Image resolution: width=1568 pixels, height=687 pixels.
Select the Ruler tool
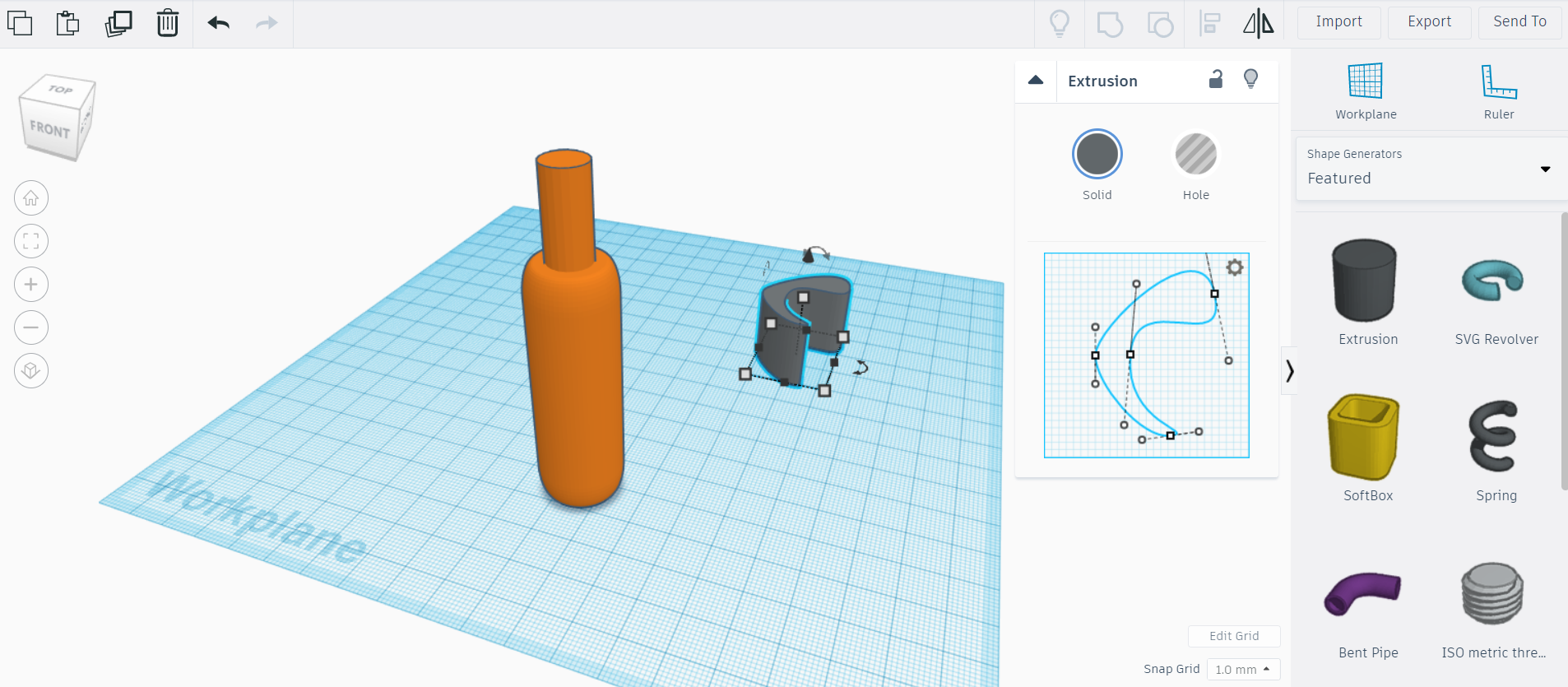pos(1499,91)
